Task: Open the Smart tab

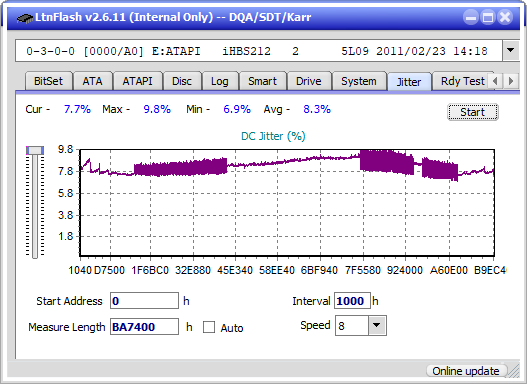Action: pyautogui.click(x=262, y=81)
